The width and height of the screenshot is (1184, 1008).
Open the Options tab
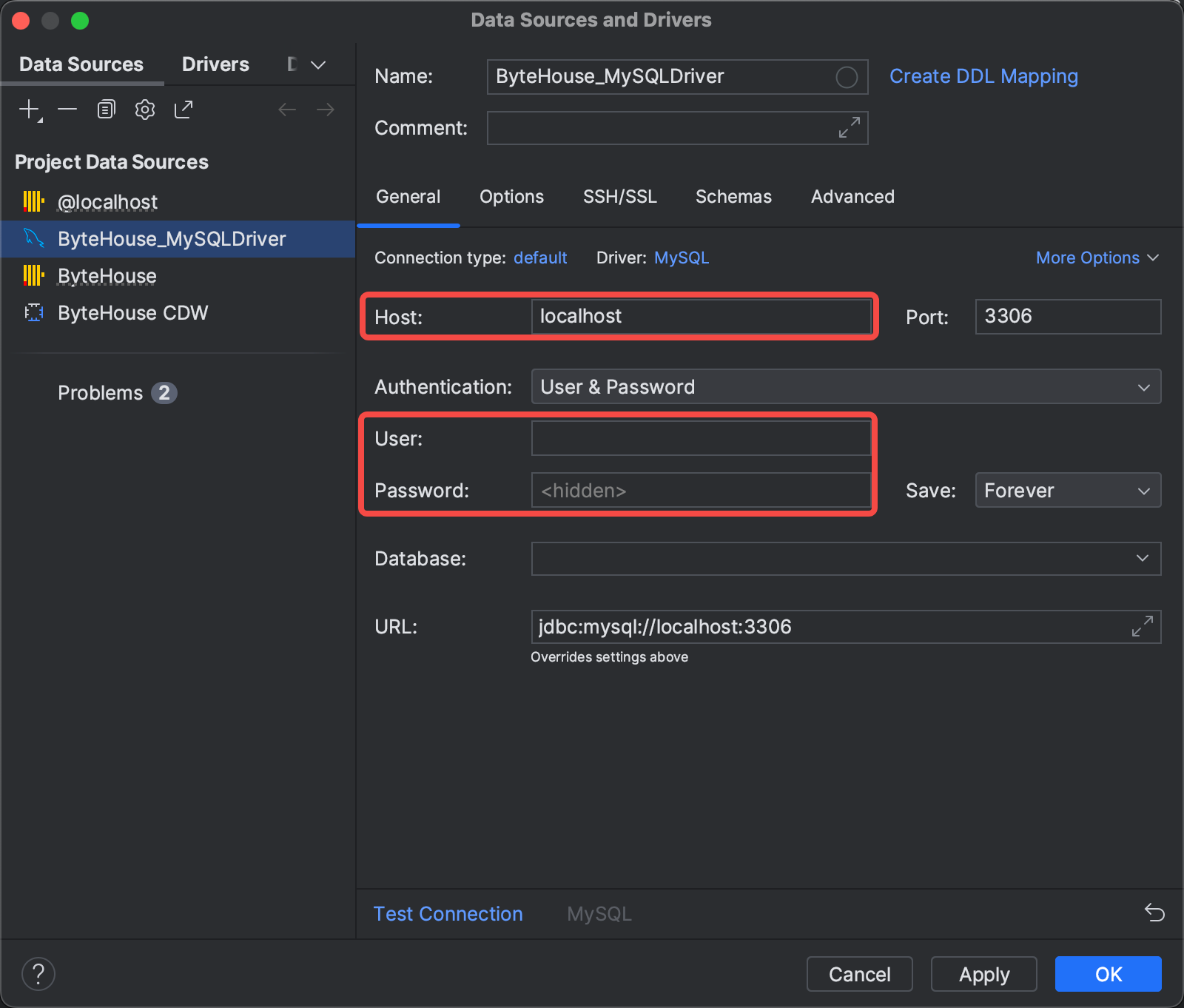tap(511, 196)
